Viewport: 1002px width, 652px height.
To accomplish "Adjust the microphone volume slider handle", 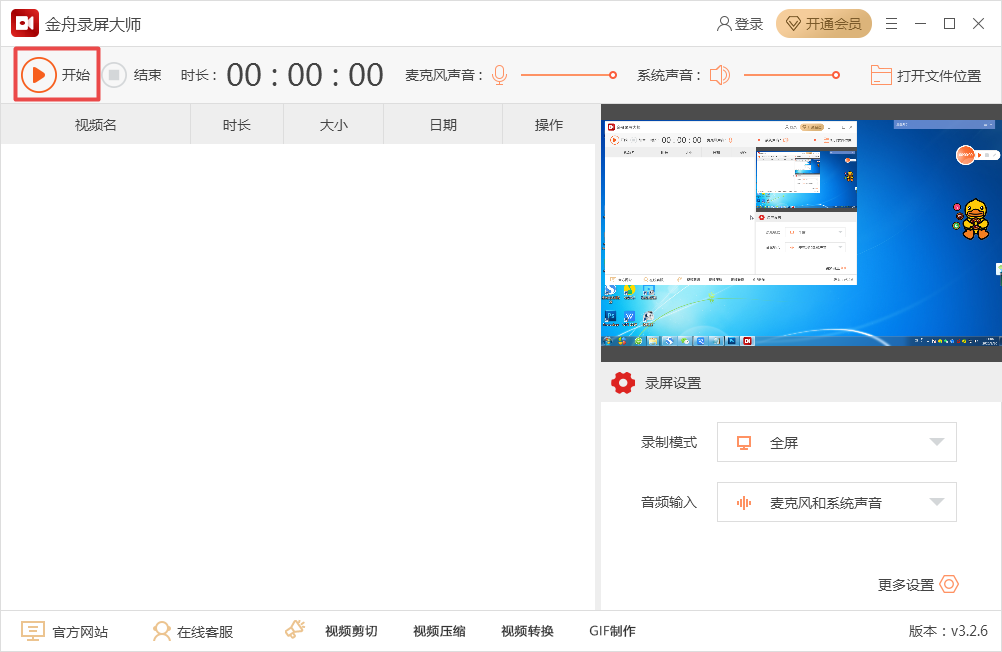I will coord(614,75).
